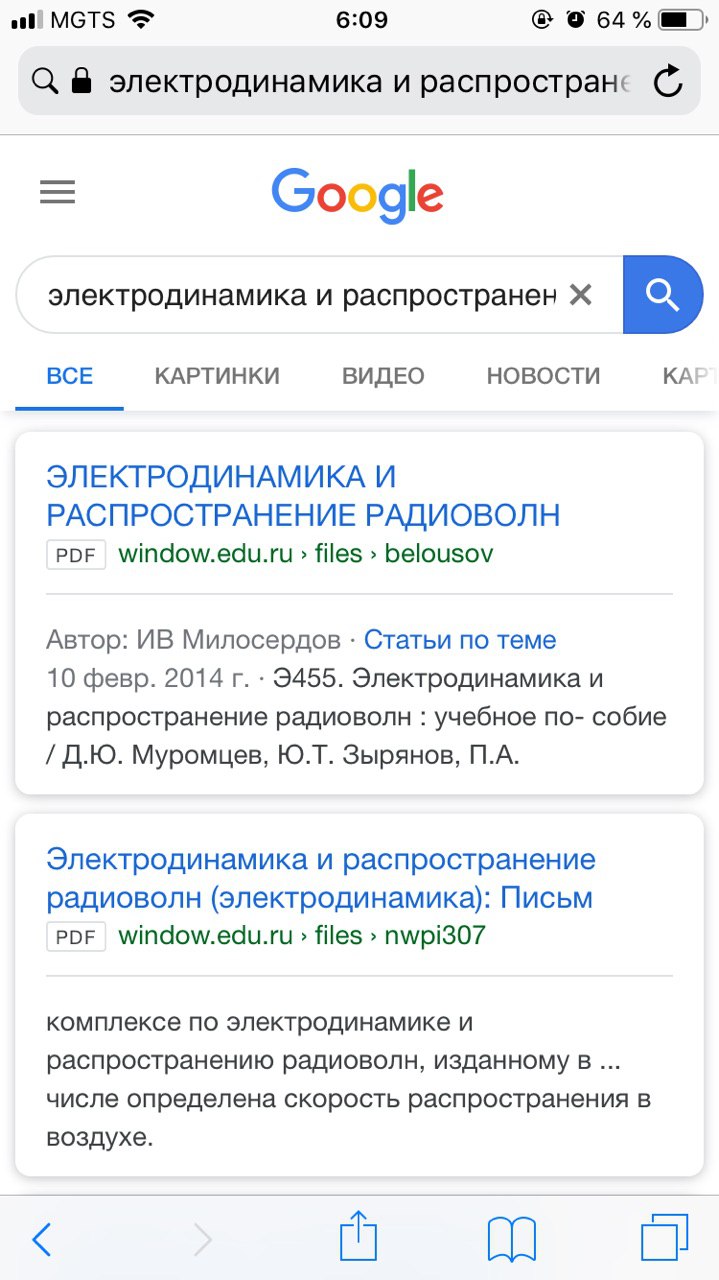This screenshot has width=719, height=1280.
Task: Open the first result ЭЛЕКТРОДИНАМИКА И РАСПРОСТРАНЕНИЕ РАДИОВОЛН
Action: point(303,495)
